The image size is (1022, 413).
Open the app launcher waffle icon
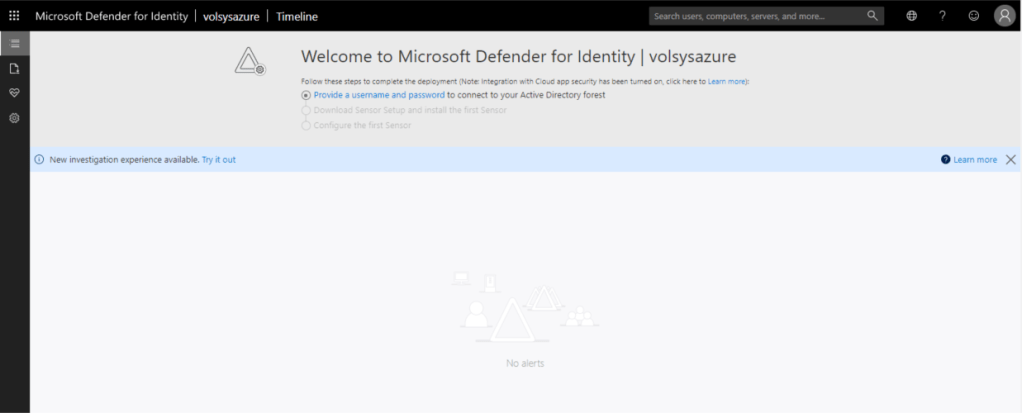coord(14,16)
